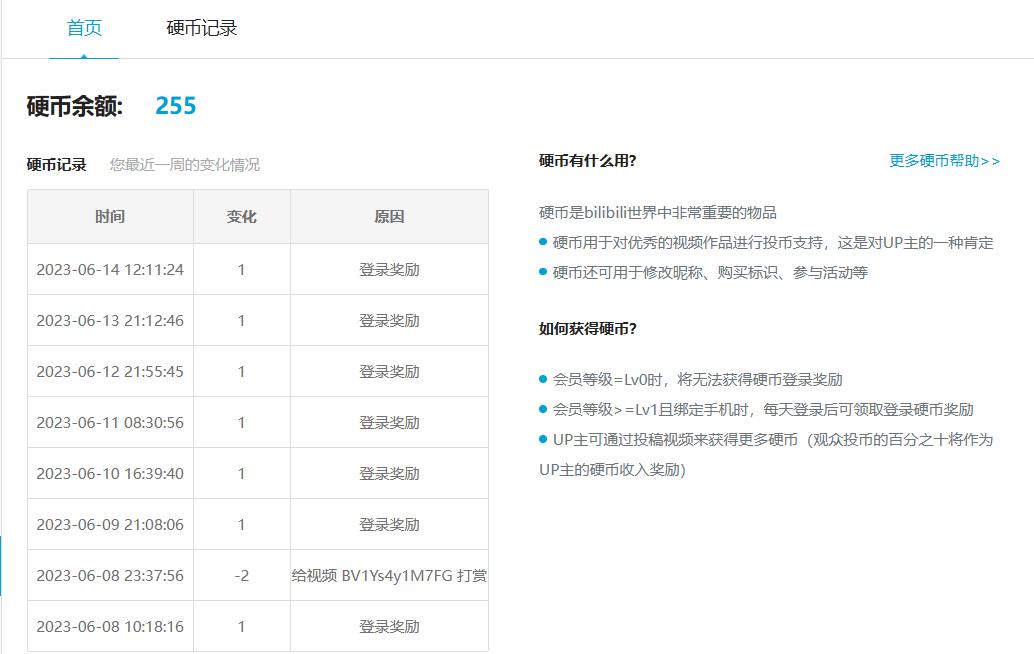
Task: Switch to the 首页 tab
Action: click(84, 28)
